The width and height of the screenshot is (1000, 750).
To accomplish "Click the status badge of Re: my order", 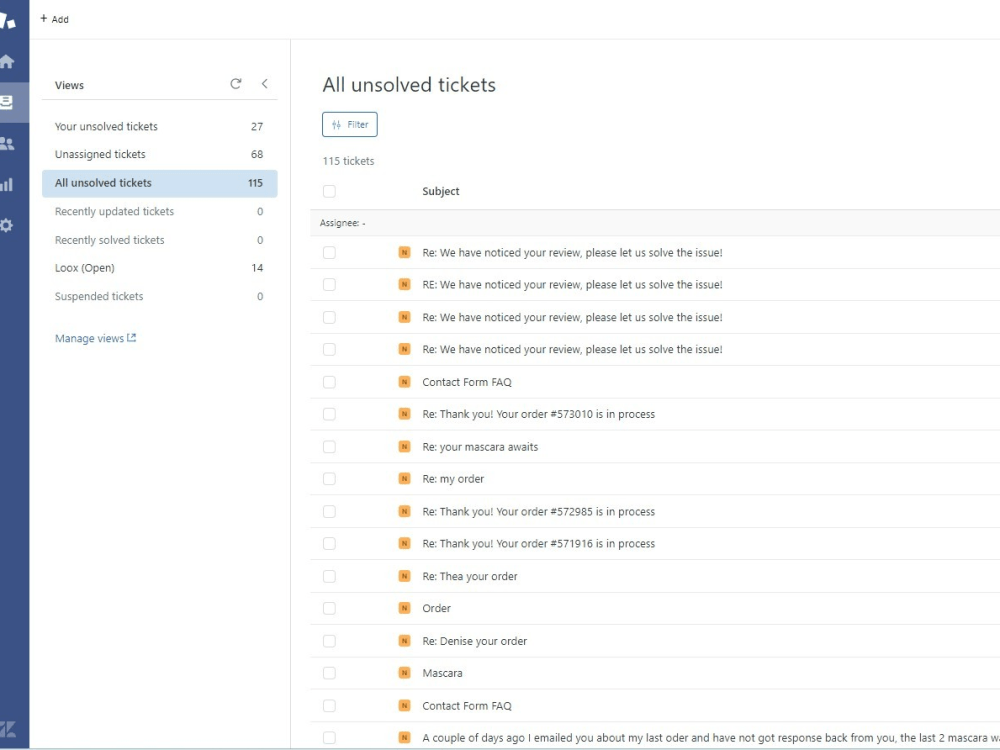I will (x=404, y=479).
